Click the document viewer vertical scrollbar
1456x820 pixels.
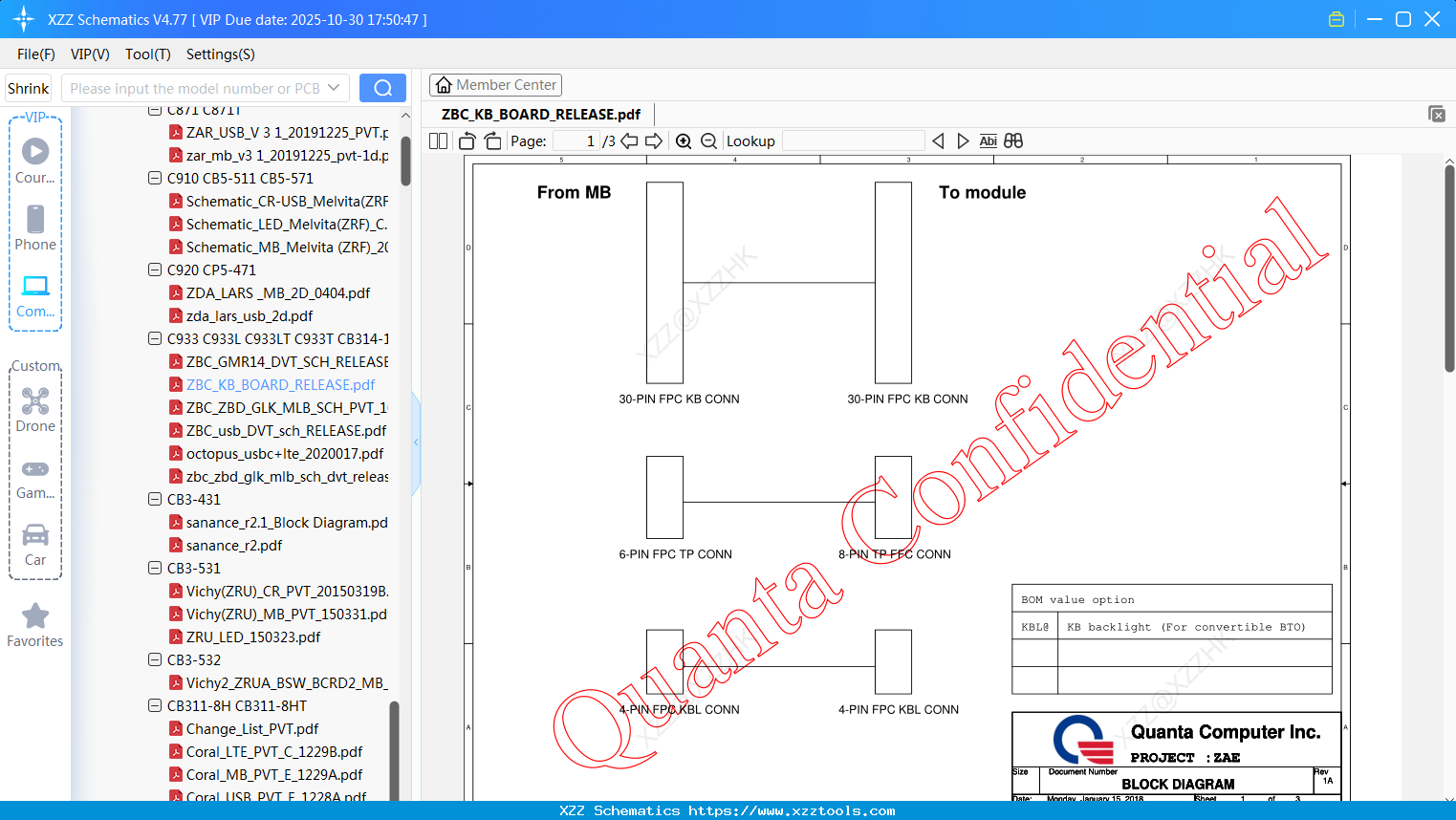(1449, 268)
